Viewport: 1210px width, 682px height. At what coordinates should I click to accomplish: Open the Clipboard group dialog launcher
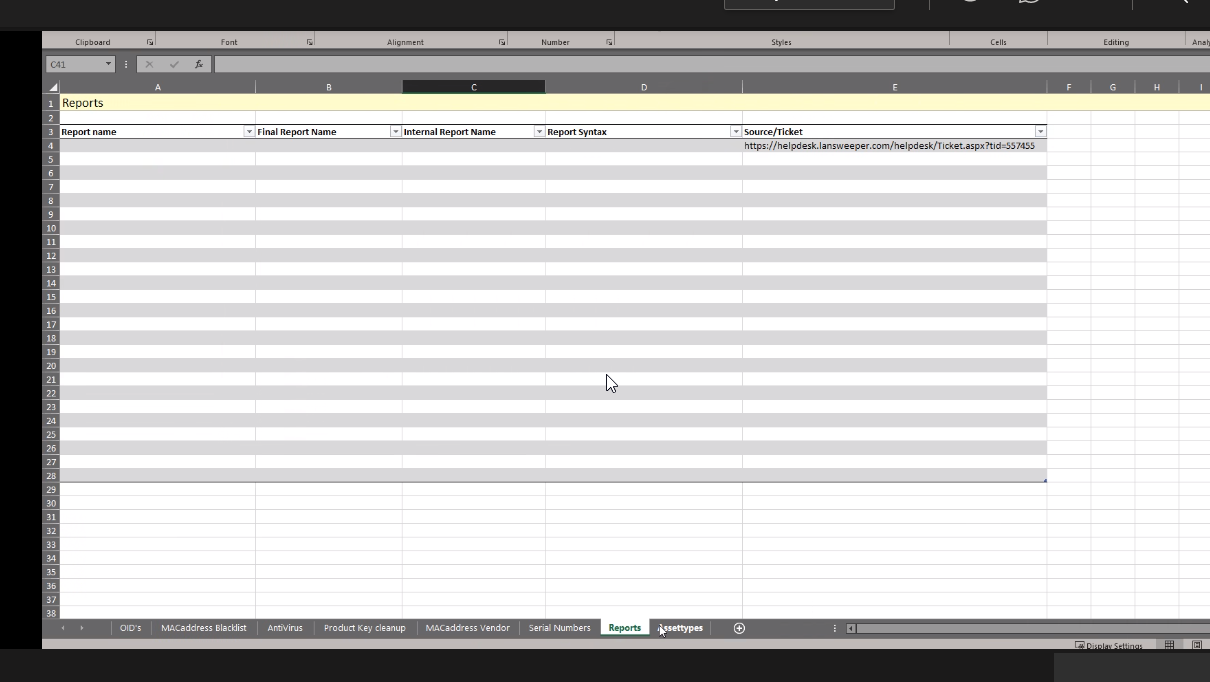[150, 42]
